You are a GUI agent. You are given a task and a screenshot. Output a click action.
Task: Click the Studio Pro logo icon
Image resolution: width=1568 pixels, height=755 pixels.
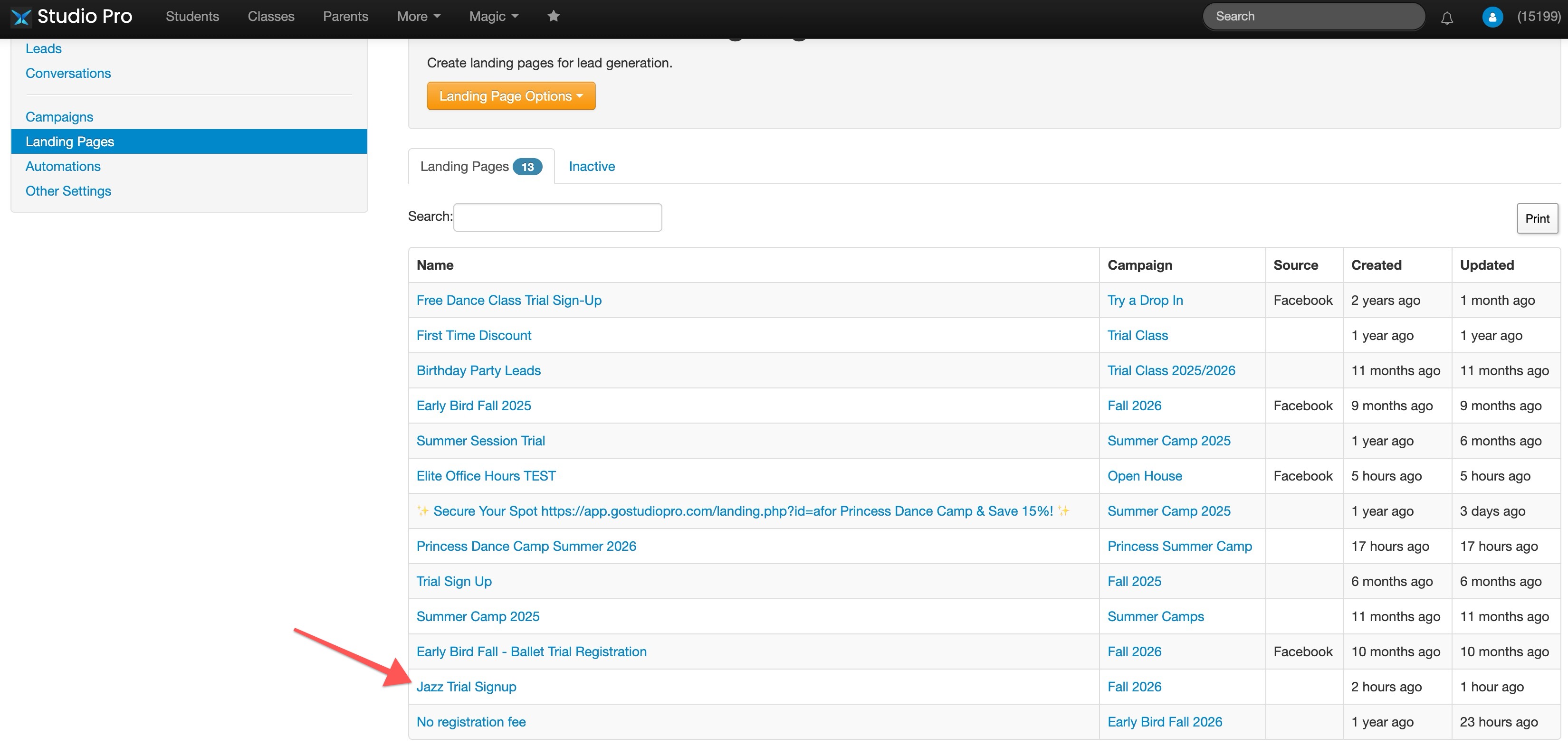tap(21, 17)
